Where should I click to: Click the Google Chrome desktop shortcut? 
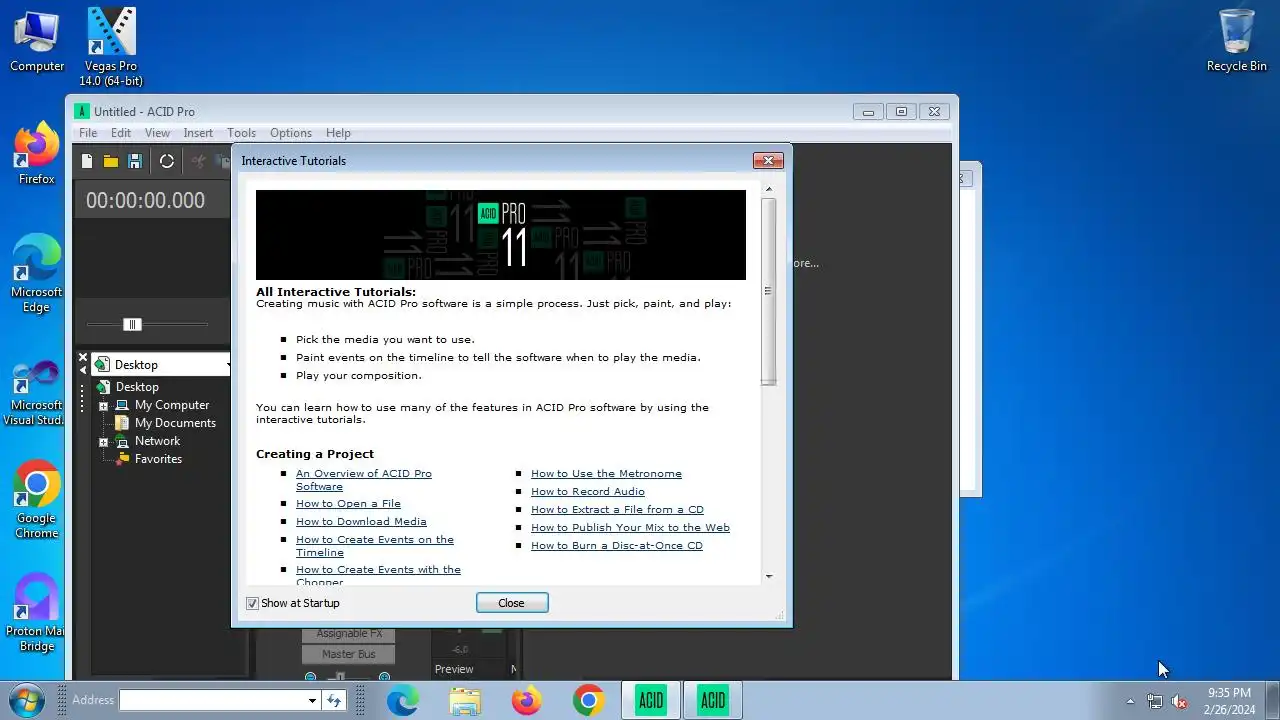coord(37,500)
